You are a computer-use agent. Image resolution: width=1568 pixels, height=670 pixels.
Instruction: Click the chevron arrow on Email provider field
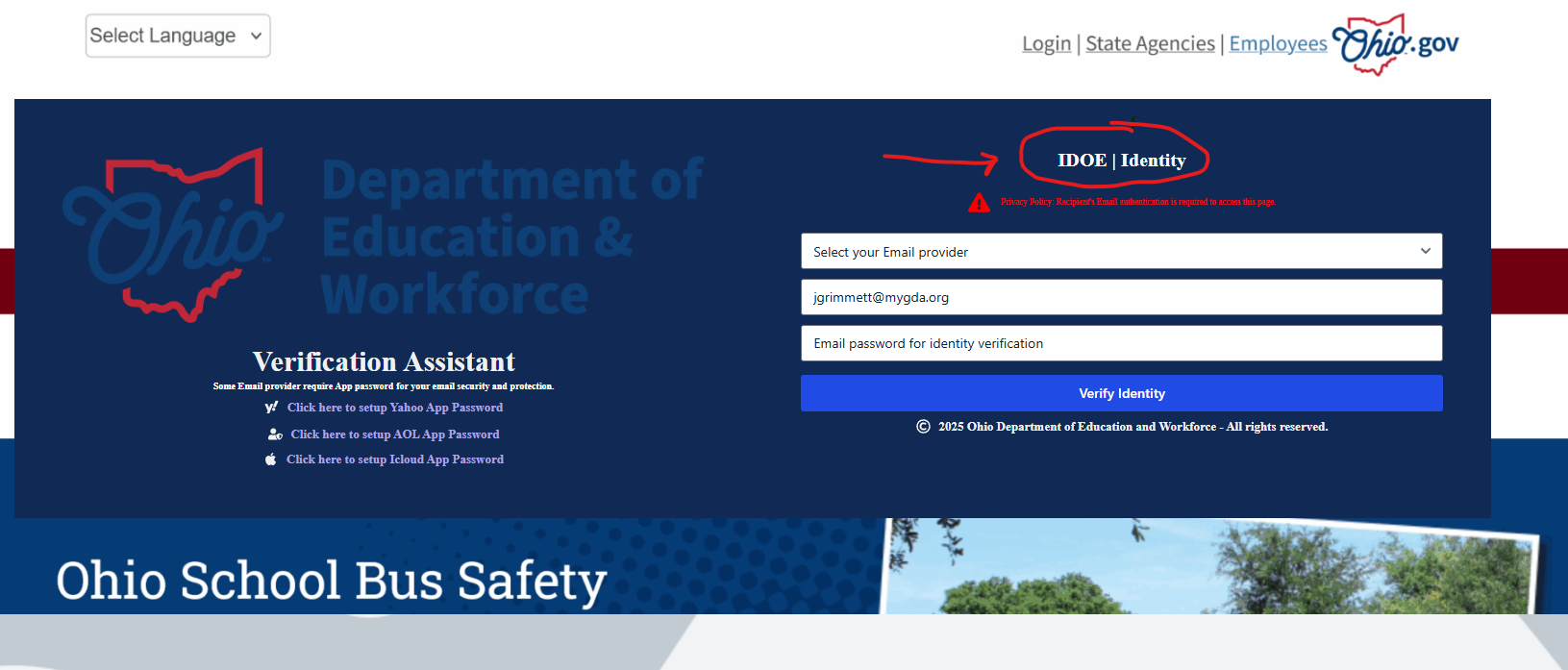pyautogui.click(x=1425, y=251)
